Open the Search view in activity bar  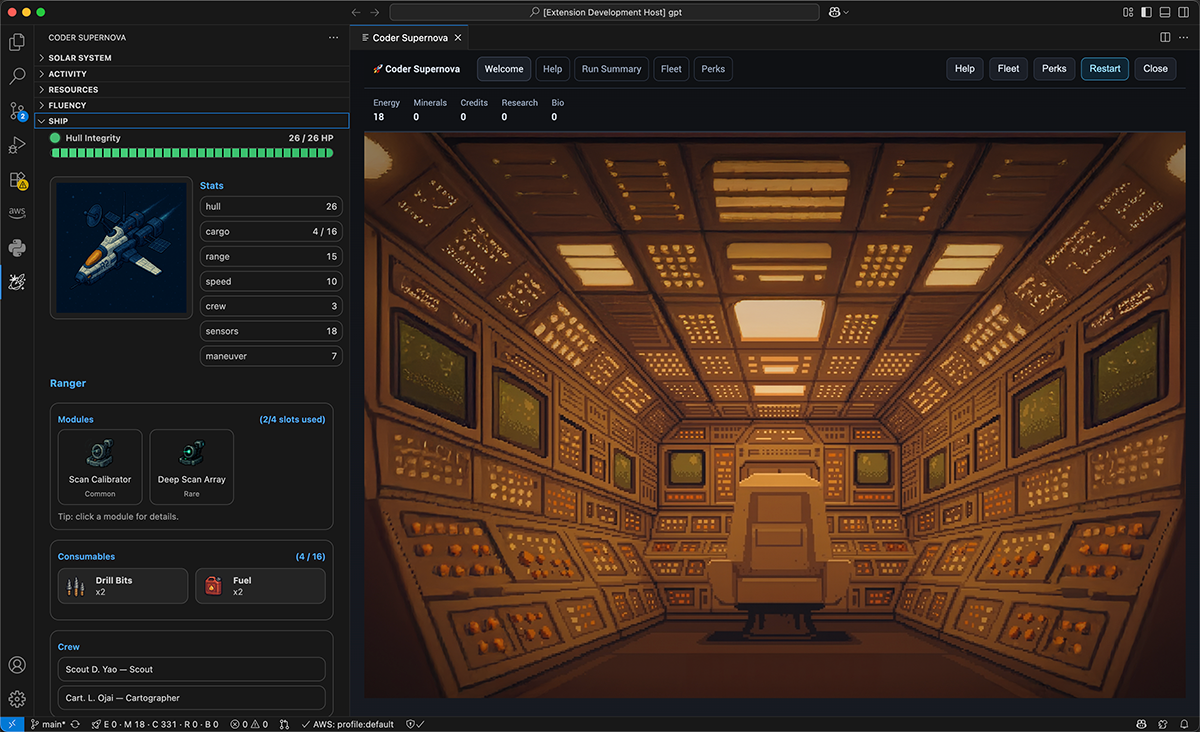(x=17, y=76)
